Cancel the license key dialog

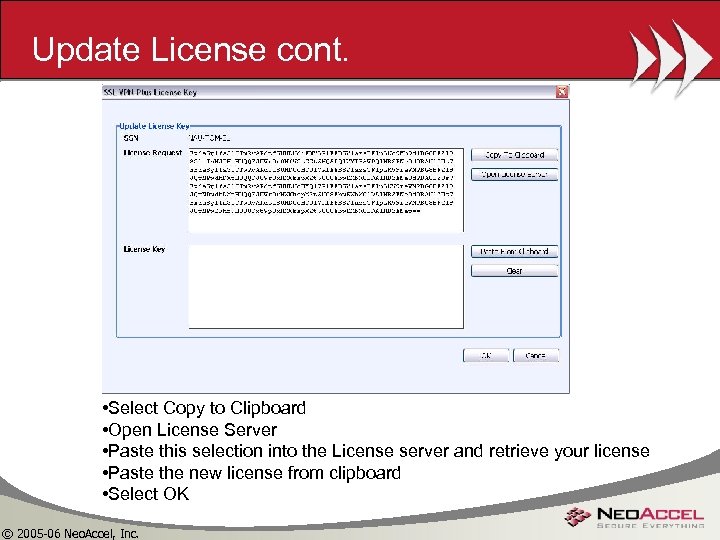pyautogui.click(x=536, y=355)
